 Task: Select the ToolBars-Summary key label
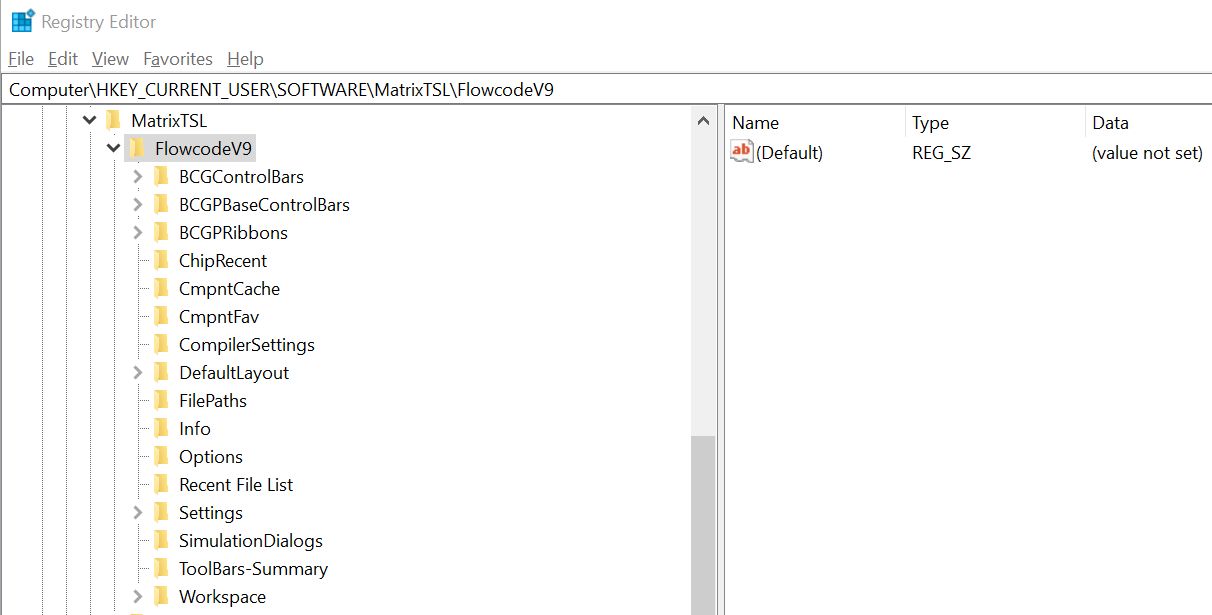pyautogui.click(x=254, y=569)
